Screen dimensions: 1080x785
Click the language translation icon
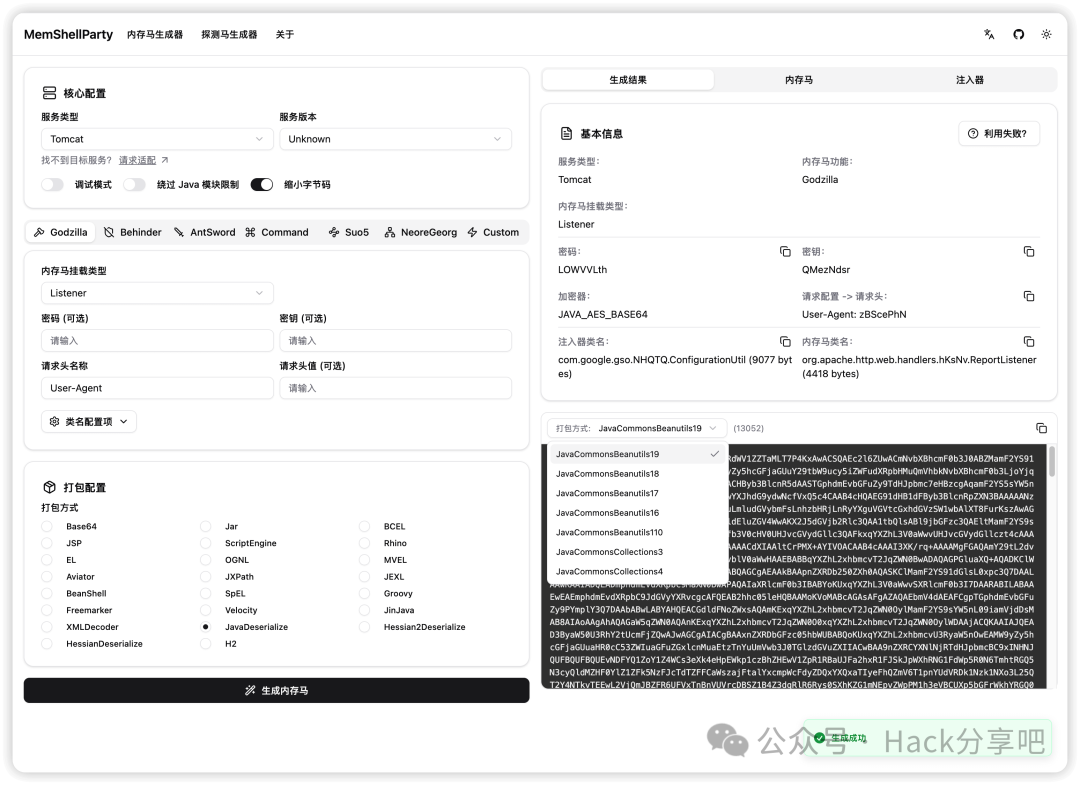[989, 34]
